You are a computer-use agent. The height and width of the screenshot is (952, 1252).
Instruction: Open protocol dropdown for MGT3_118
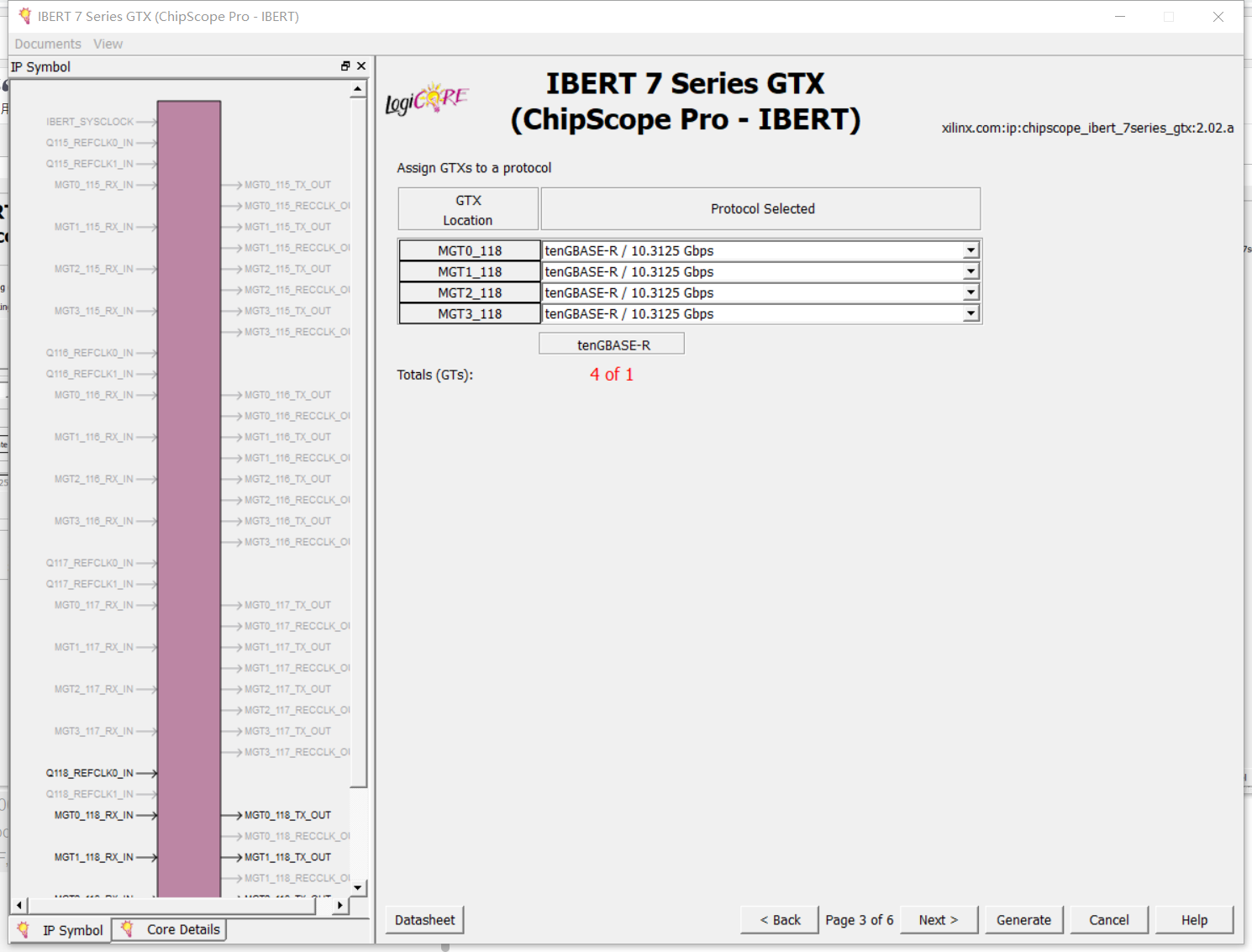pyautogui.click(x=971, y=313)
